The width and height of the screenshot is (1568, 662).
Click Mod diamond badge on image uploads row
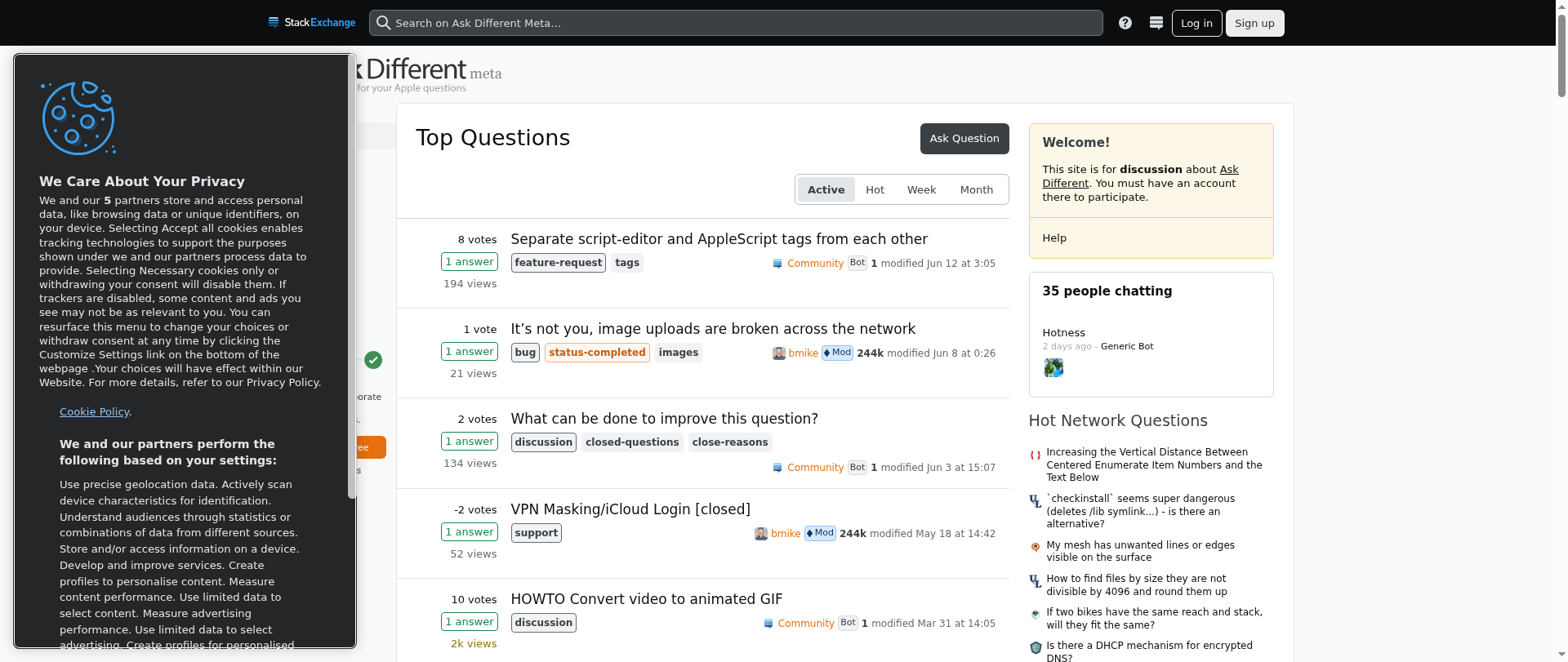[x=837, y=353]
